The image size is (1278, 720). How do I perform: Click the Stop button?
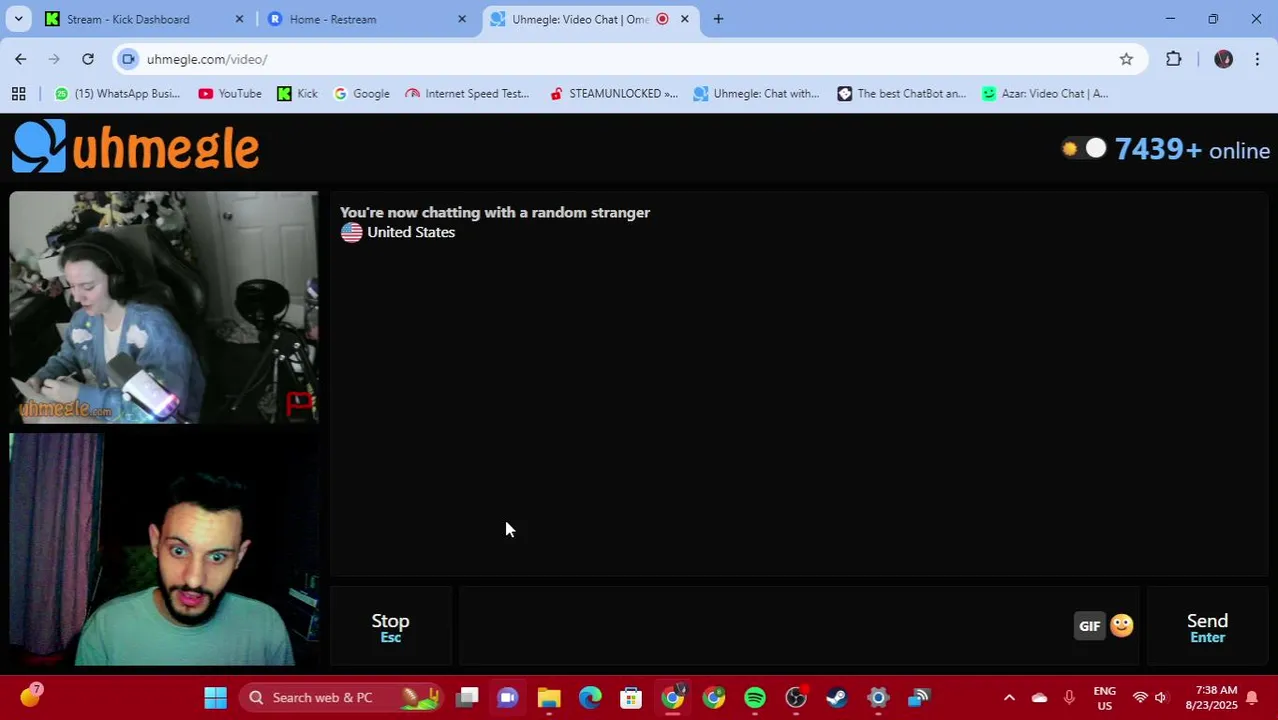[x=390, y=627]
